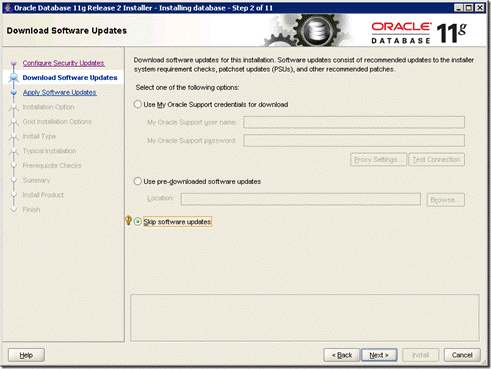The width and height of the screenshot is (491, 369).
Task: Open the Help button
Action: coord(26,355)
